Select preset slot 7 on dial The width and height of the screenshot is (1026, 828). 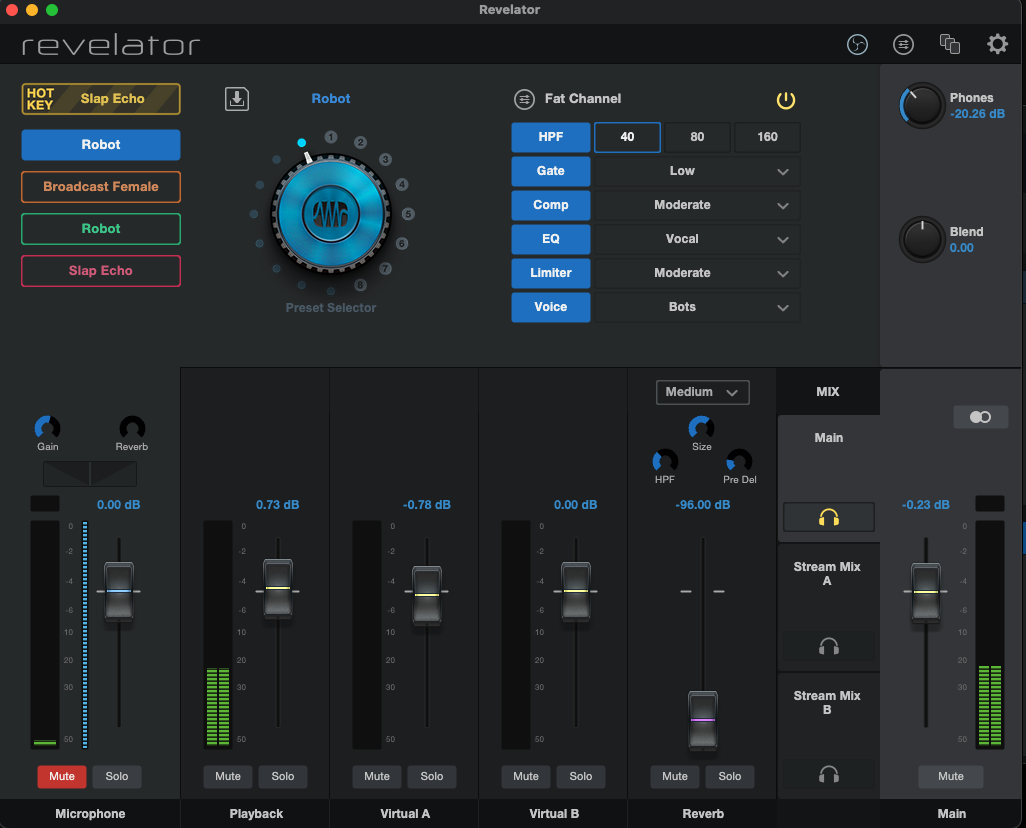point(385,268)
